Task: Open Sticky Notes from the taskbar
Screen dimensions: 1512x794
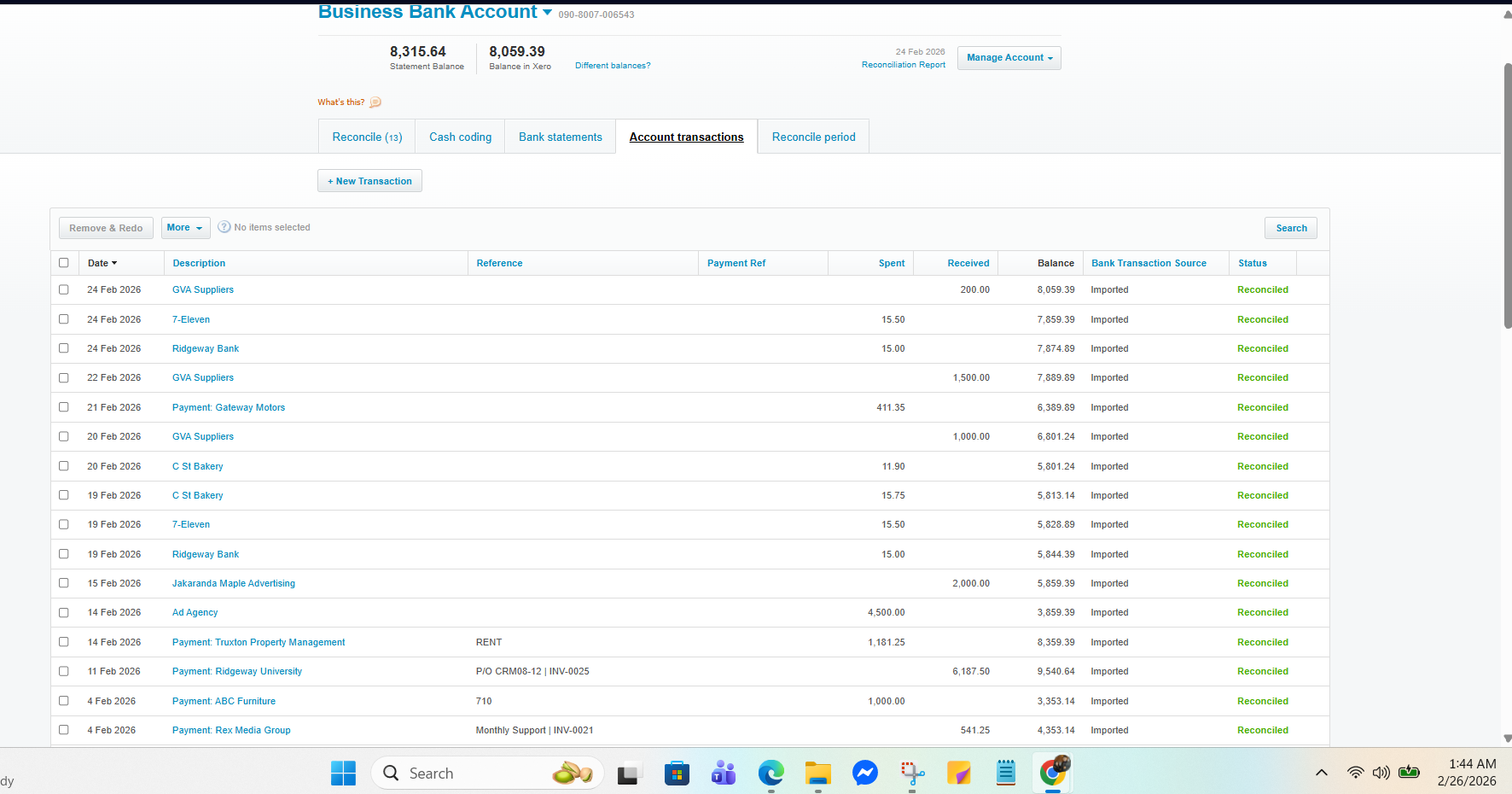Action: tap(959, 774)
